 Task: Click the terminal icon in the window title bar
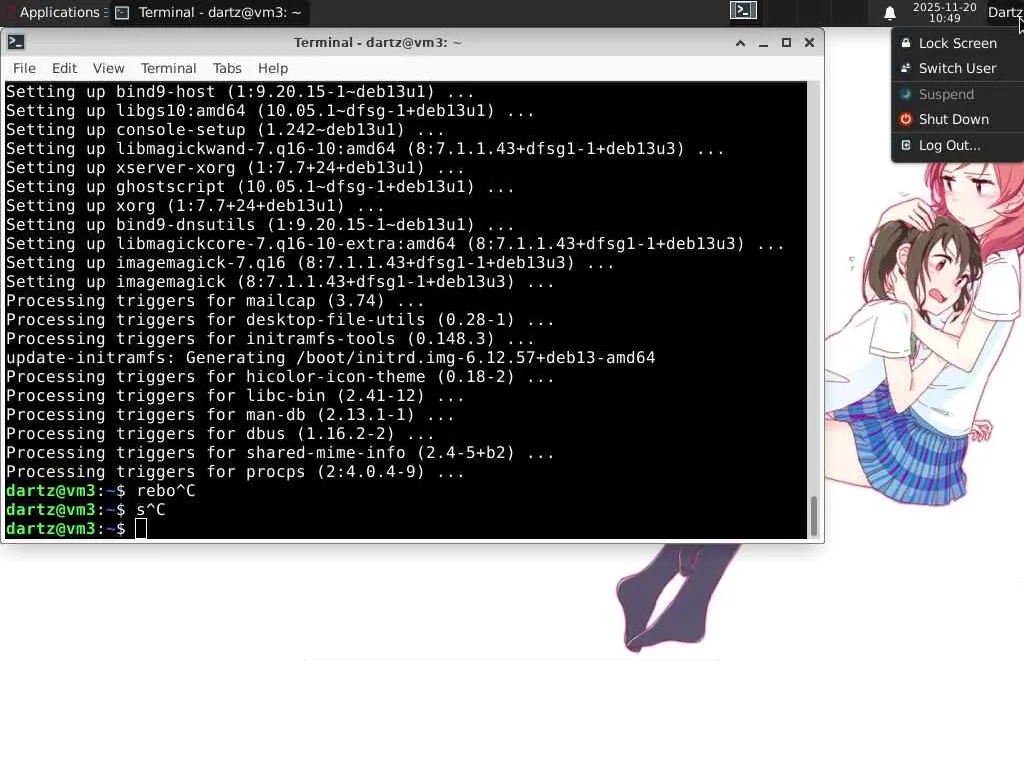click(16, 42)
